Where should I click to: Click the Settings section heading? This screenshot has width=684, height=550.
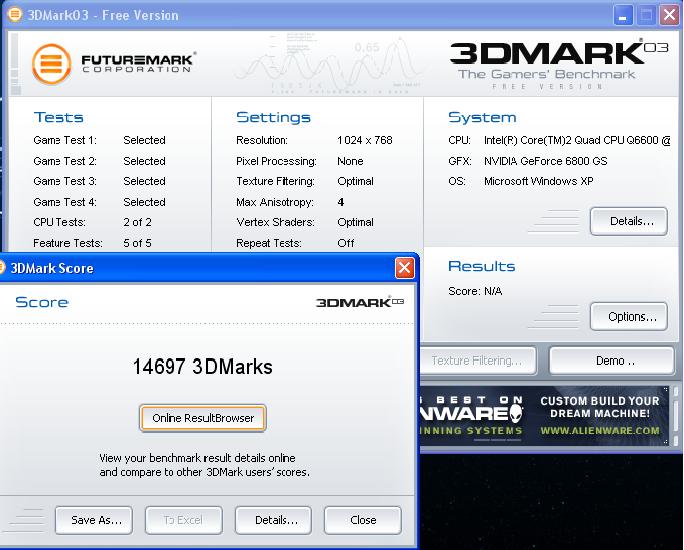(x=273, y=117)
